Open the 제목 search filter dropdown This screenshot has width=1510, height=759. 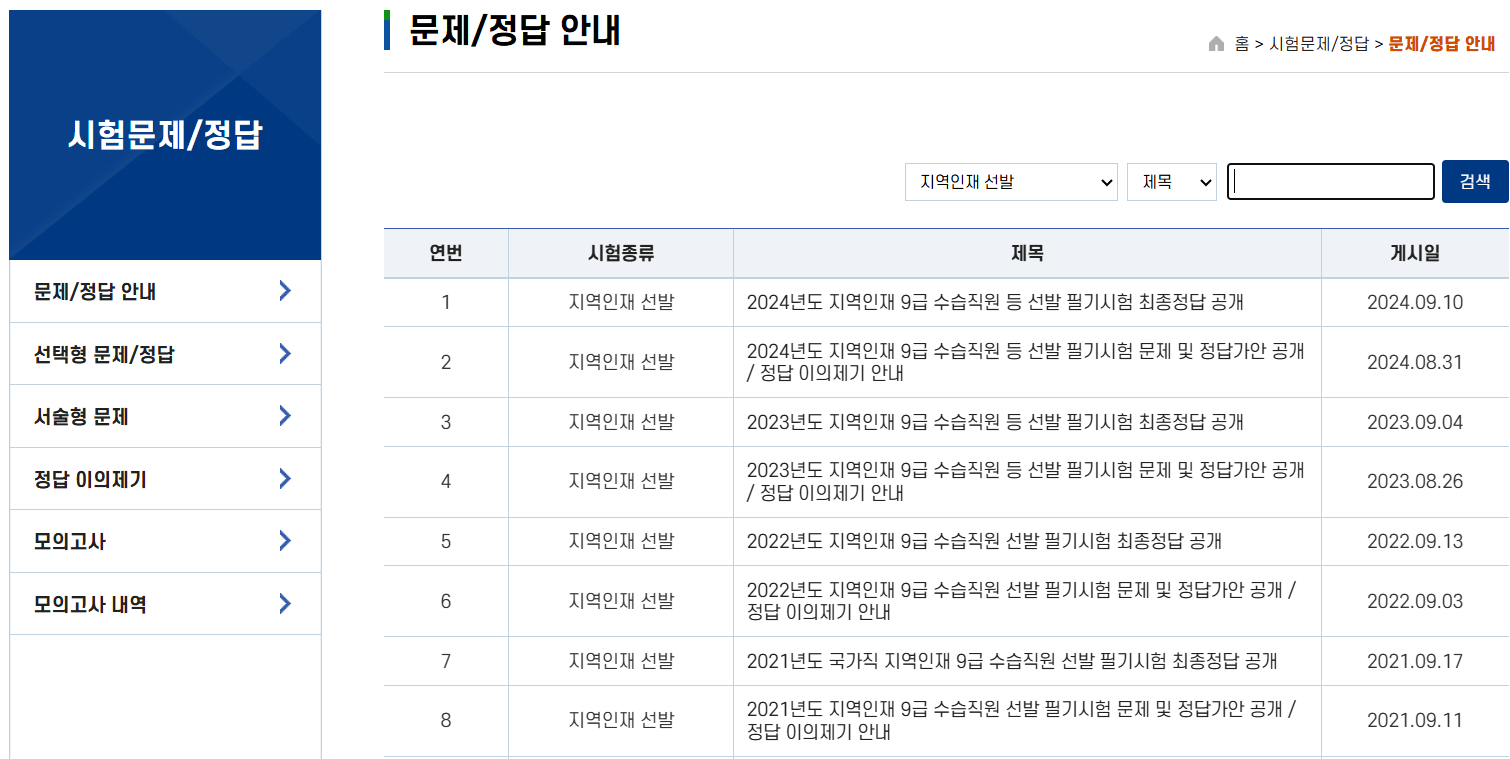[1171, 181]
